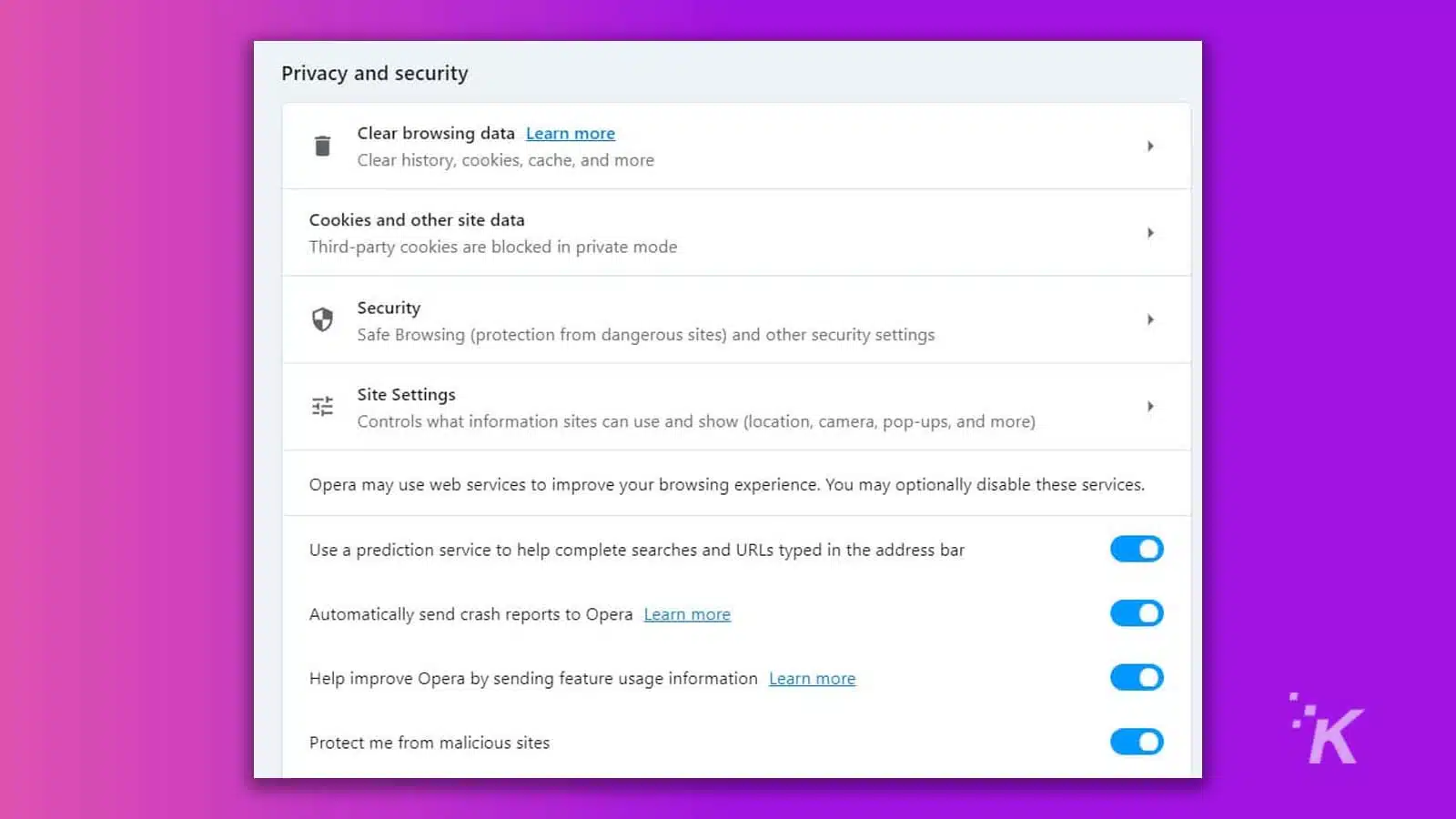Select the Security shield icon
This screenshot has width=1456, height=819.
point(322,320)
